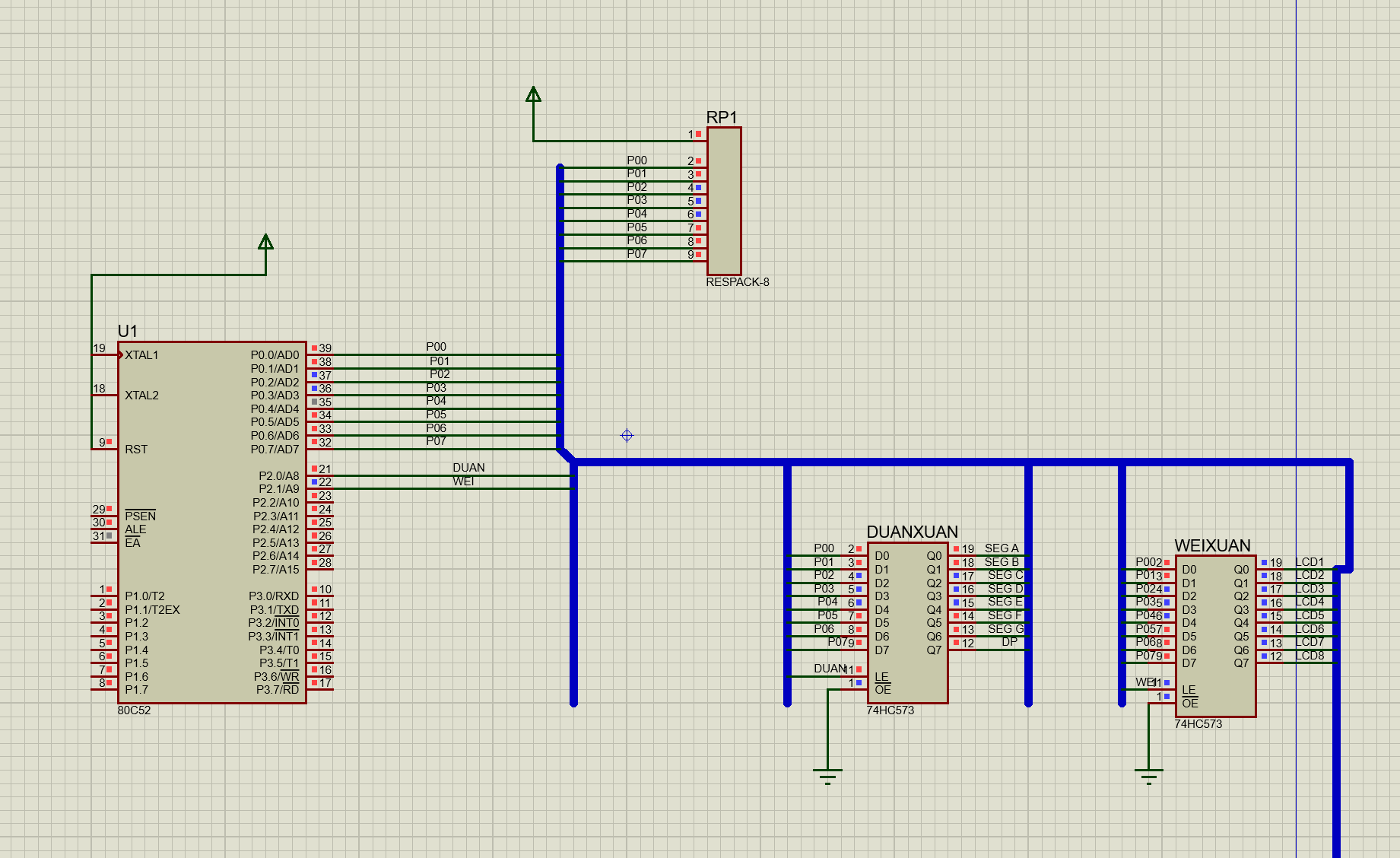
Task: Click the D7 pin name on WEIXUAN
Action: coord(1189,663)
